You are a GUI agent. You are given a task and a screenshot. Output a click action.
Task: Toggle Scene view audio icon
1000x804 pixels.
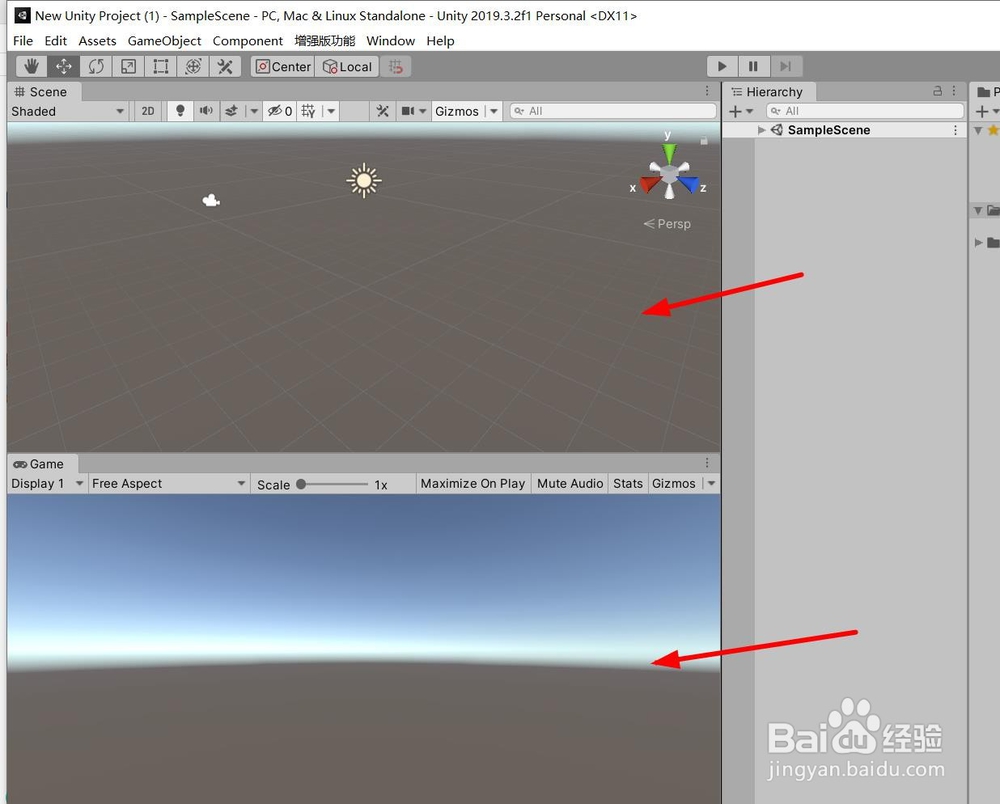click(x=204, y=111)
